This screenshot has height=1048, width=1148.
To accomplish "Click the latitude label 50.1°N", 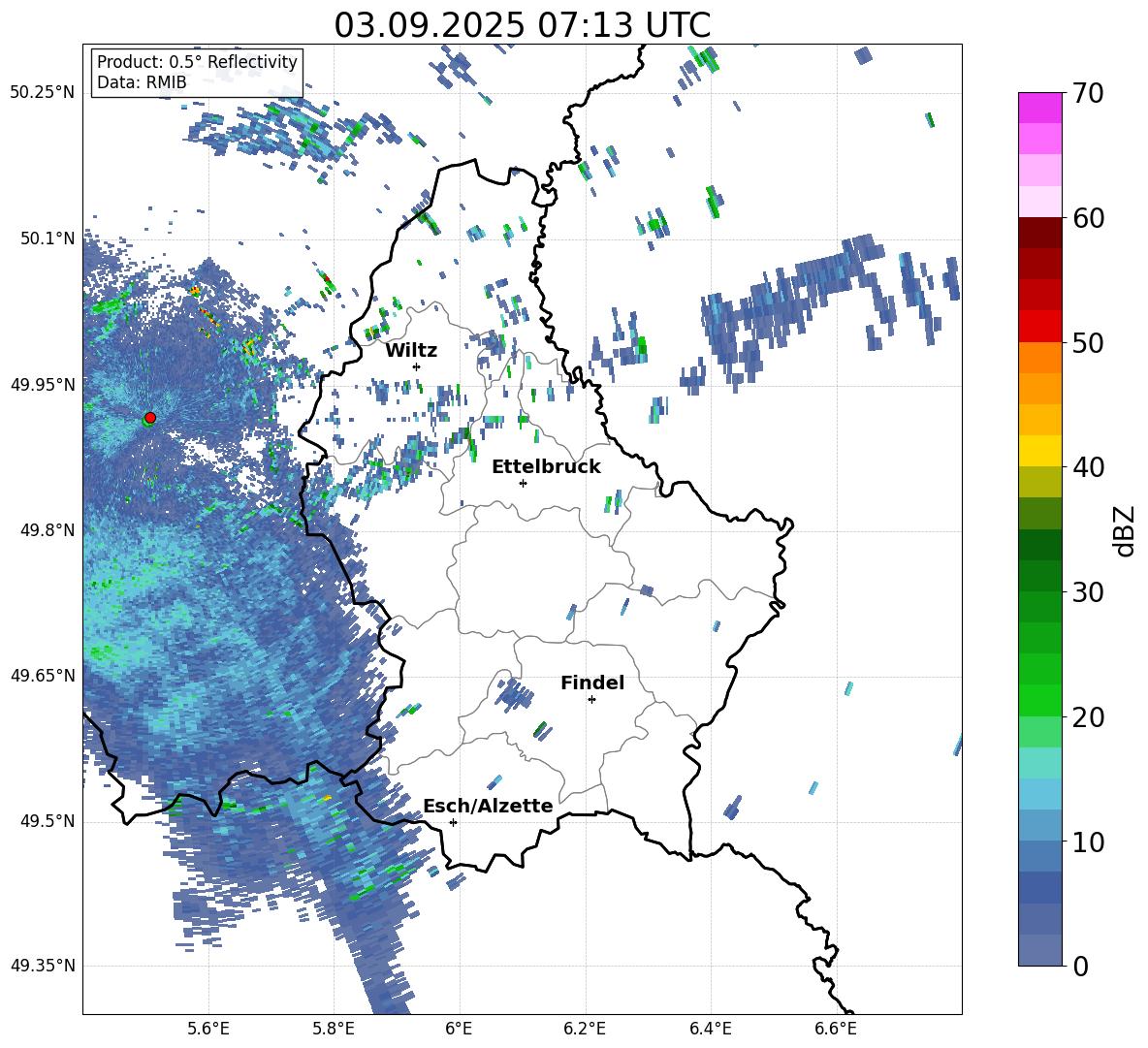I will pos(47,238).
